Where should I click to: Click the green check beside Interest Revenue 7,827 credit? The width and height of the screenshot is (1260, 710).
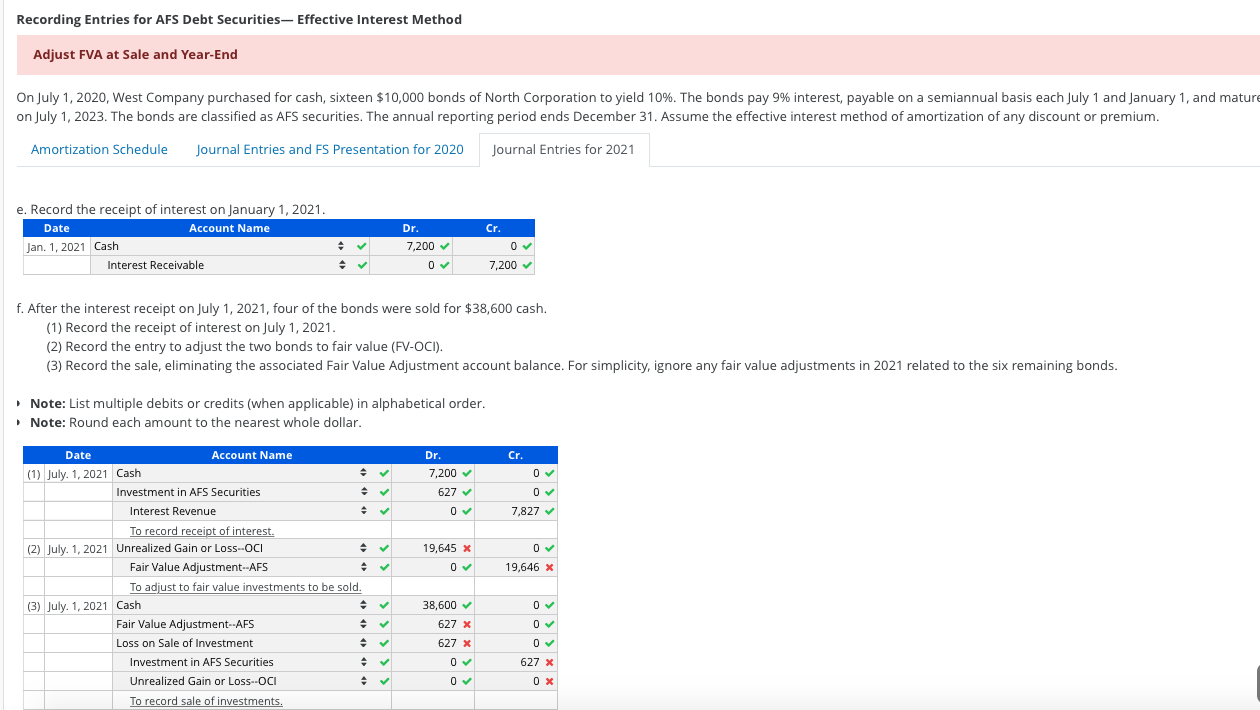click(x=548, y=510)
